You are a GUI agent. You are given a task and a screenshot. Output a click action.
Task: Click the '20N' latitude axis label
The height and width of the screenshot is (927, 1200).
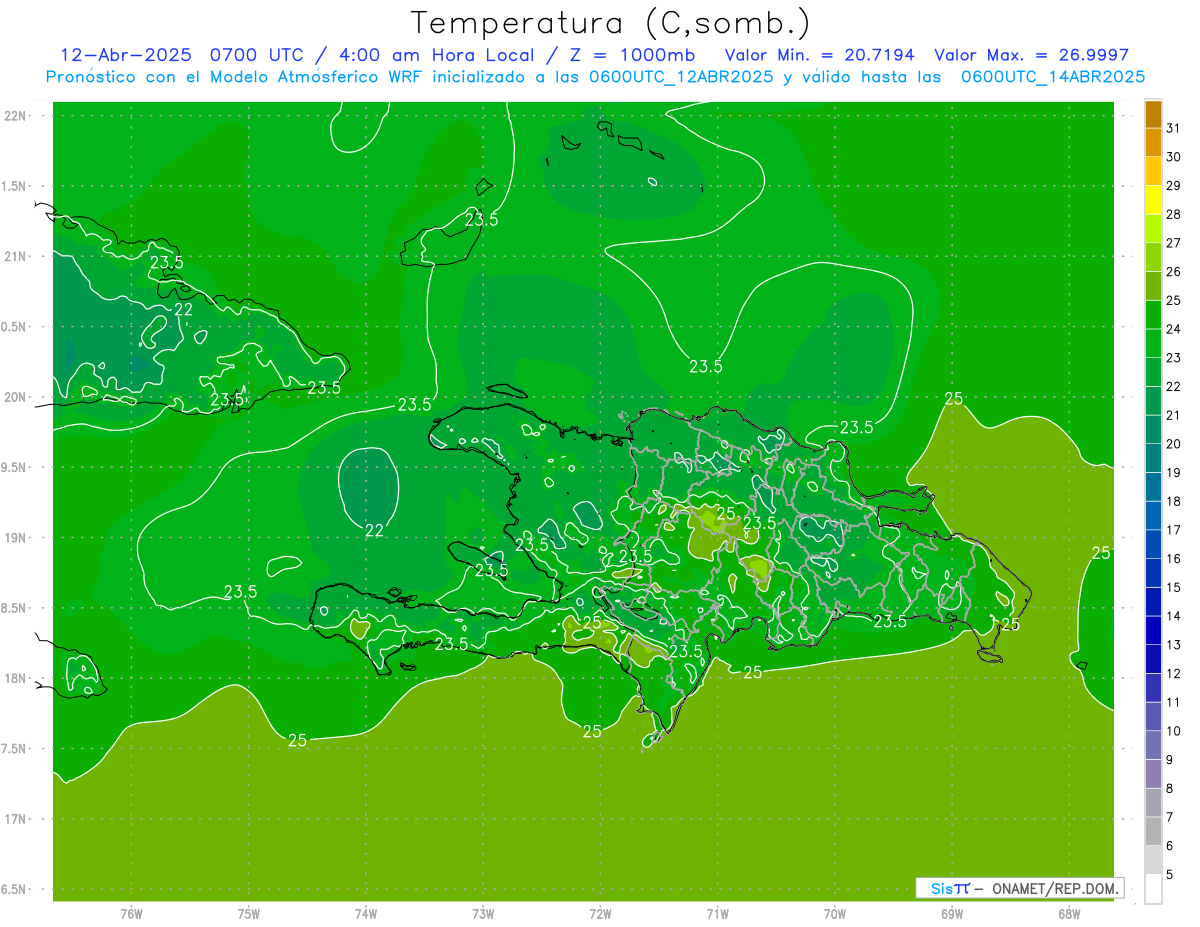pos(14,397)
